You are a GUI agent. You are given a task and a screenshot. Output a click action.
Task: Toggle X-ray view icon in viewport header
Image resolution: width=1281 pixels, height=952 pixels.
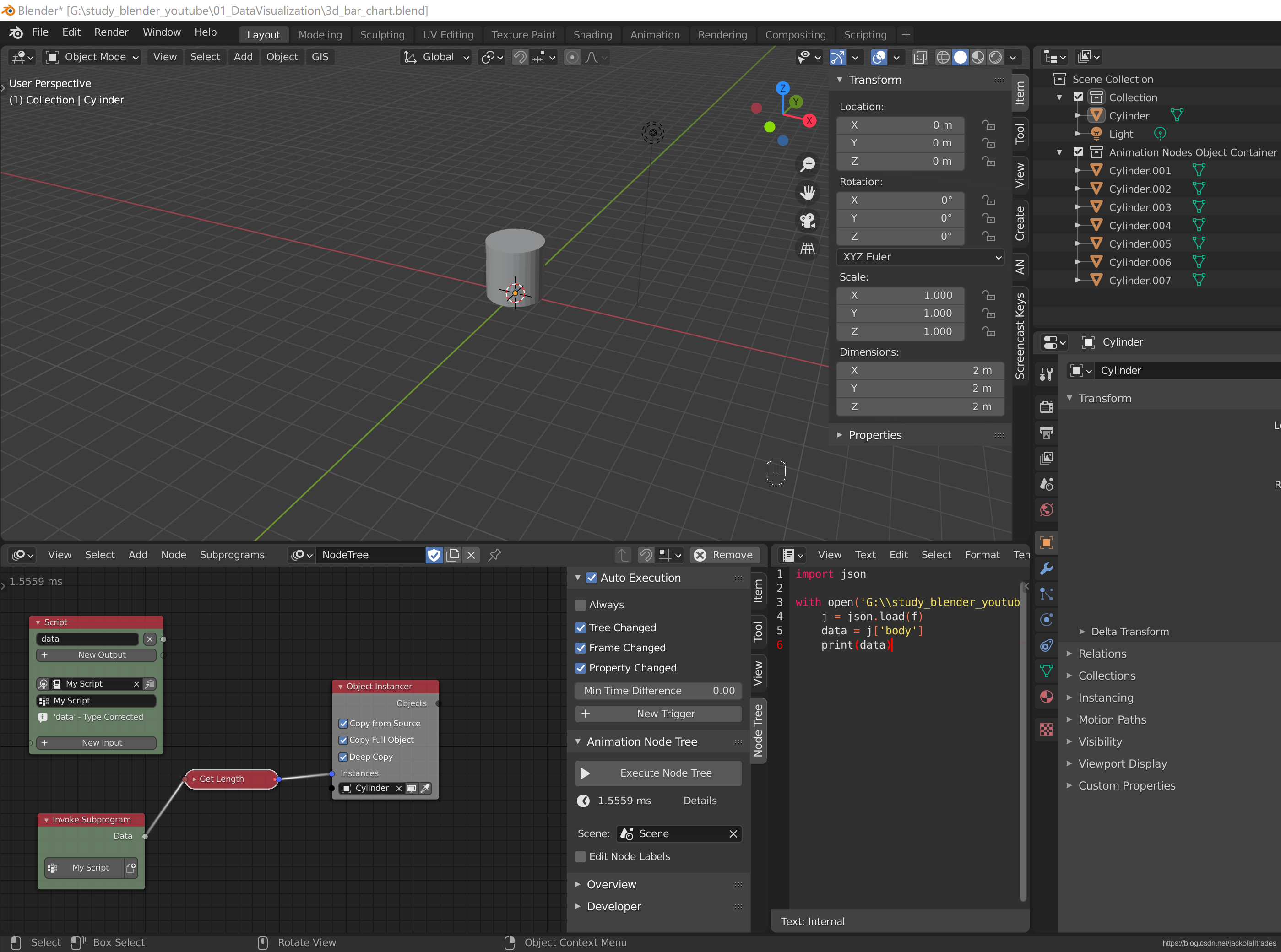[920, 57]
